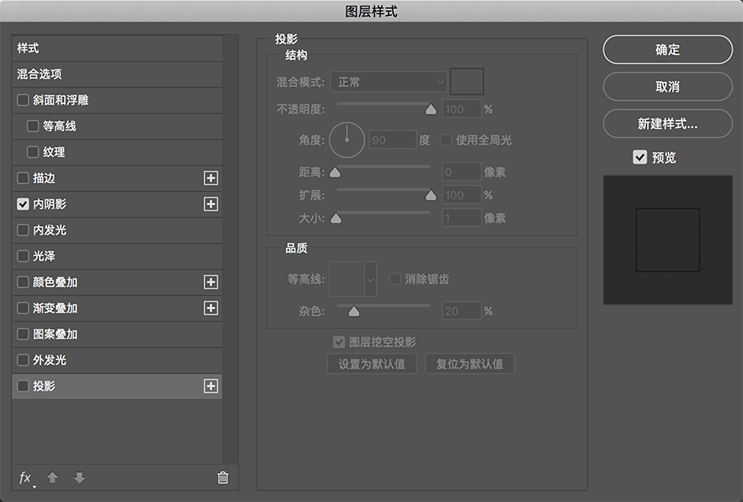Click the 距离 slider handle
Screen dimensions: 743x502
click(335, 172)
